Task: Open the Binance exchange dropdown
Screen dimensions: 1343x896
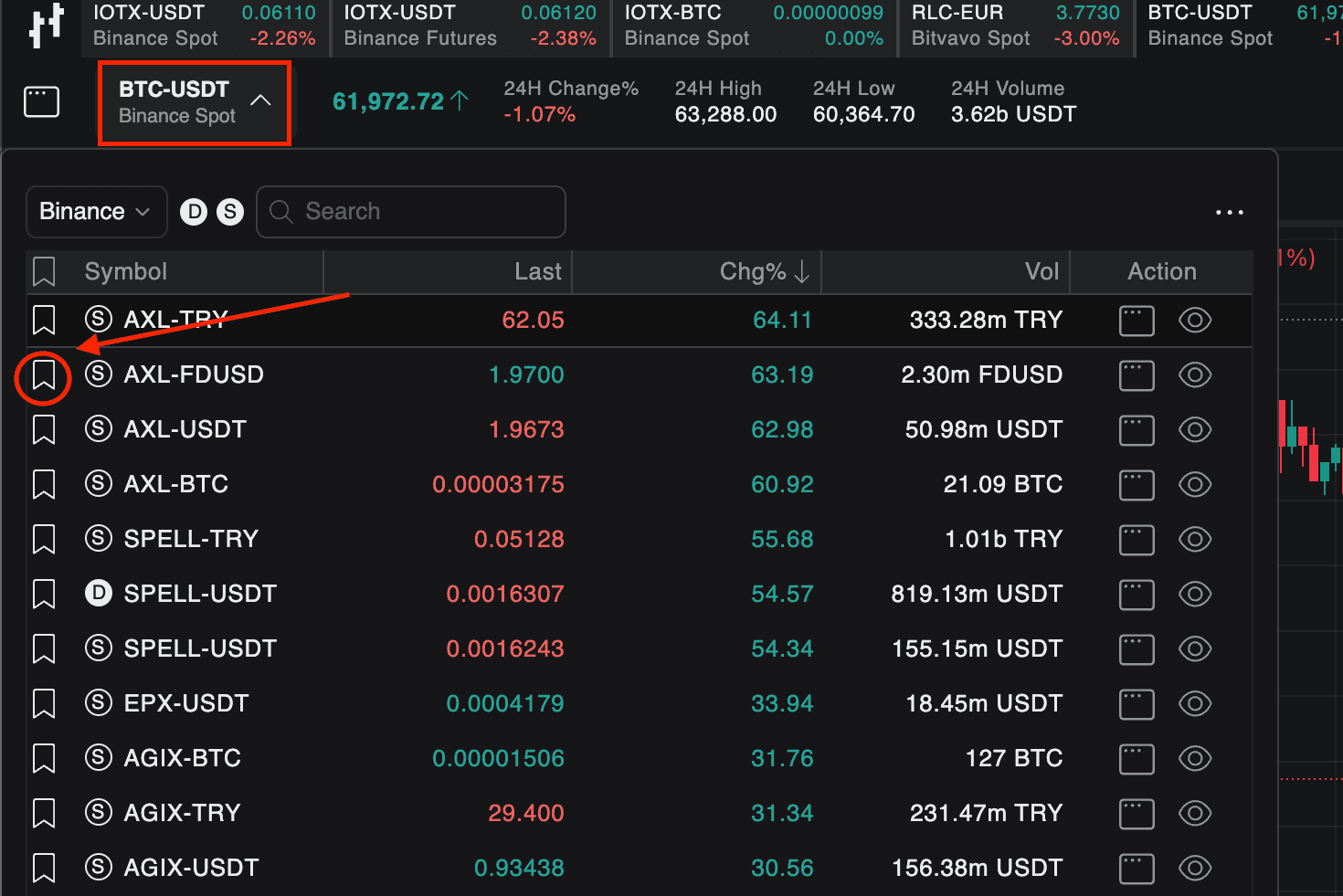Action: click(x=96, y=212)
